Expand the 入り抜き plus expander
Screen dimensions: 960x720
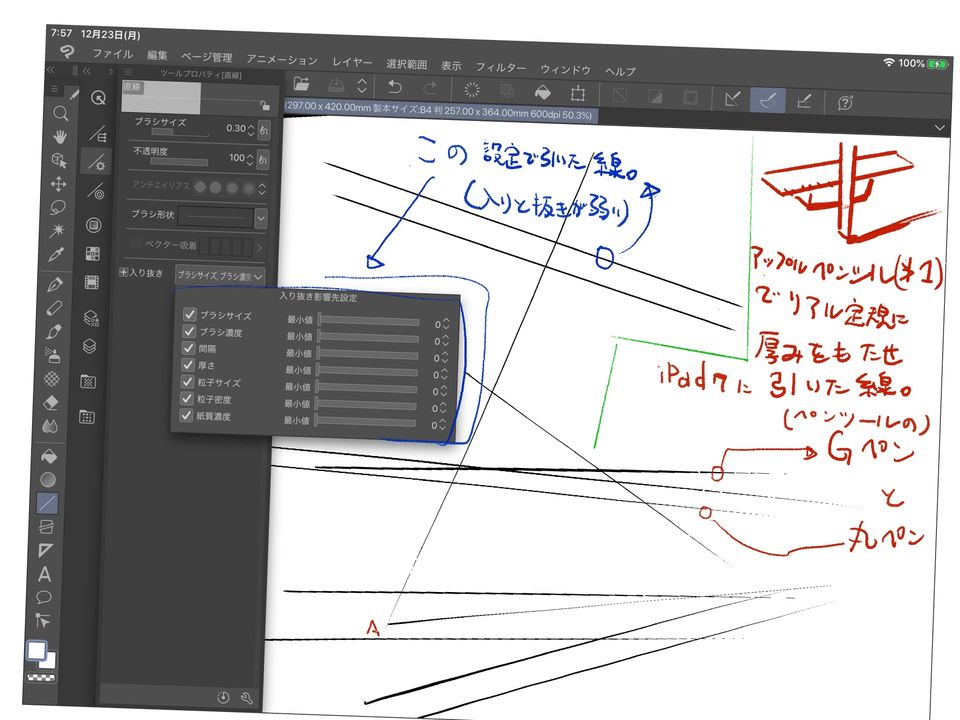[123, 271]
